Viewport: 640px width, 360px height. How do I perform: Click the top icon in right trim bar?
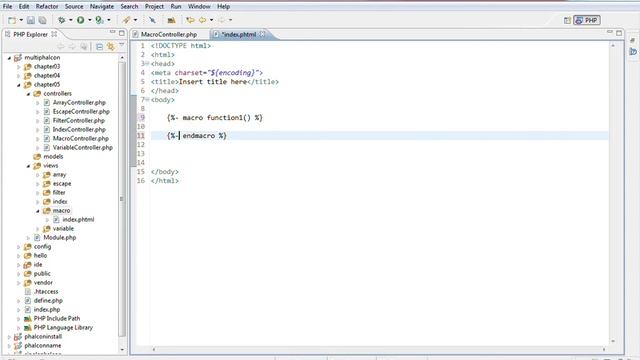click(x=633, y=40)
